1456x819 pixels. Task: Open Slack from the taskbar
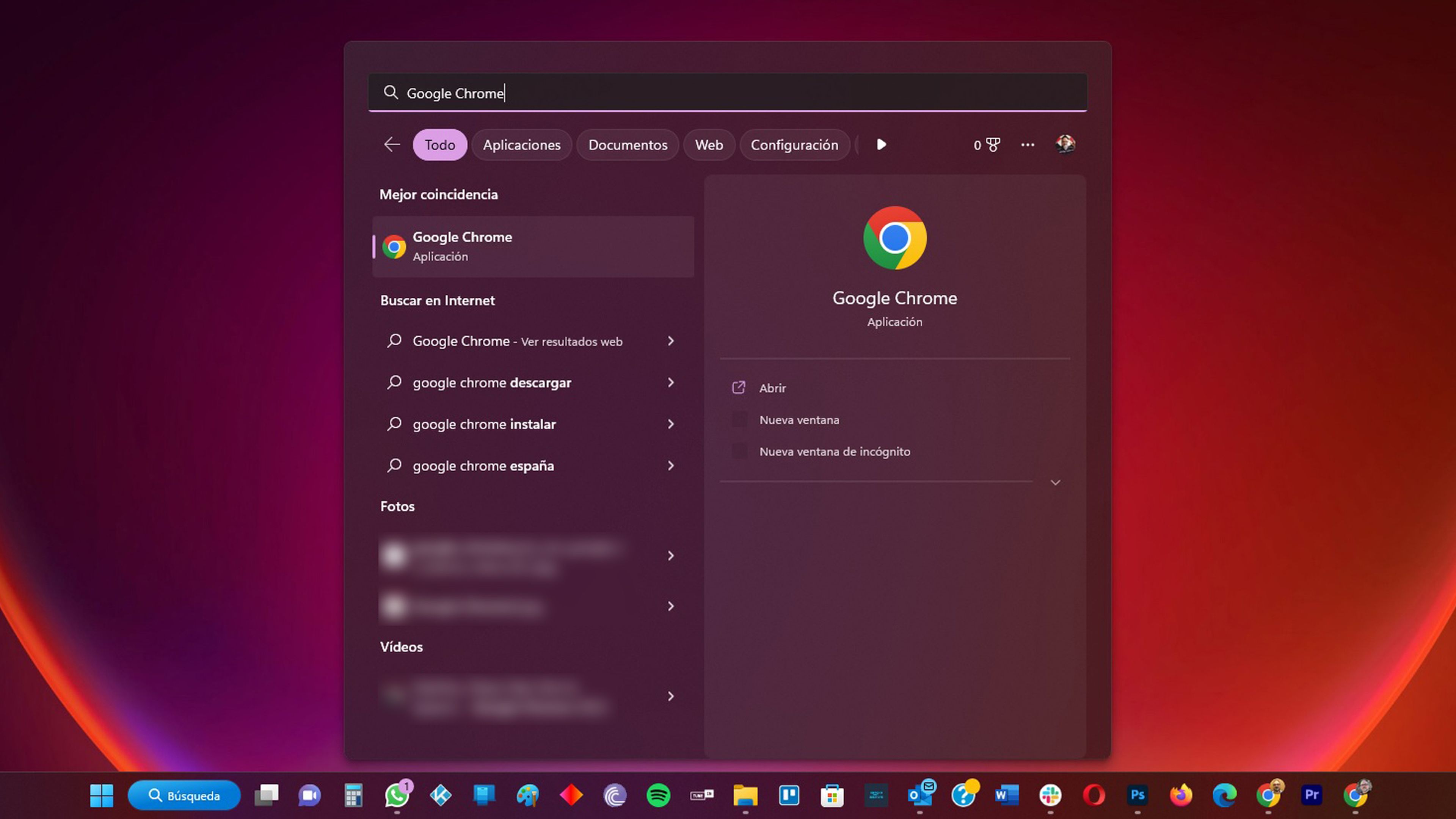pos(1050,795)
